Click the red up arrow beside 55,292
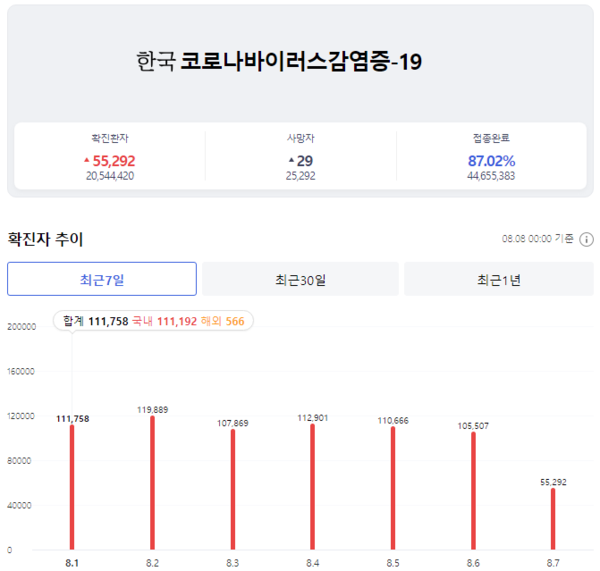Image resolution: width=600 pixels, height=571 pixels. point(86,160)
